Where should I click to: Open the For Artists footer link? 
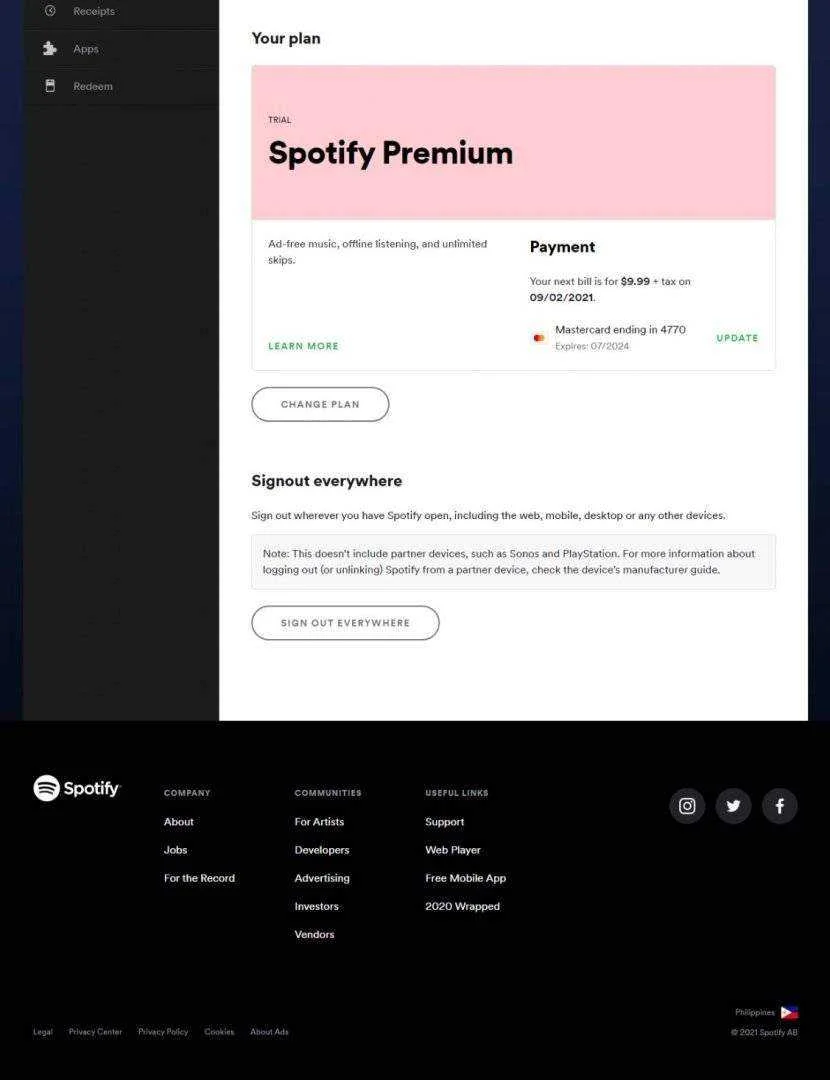coord(319,822)
